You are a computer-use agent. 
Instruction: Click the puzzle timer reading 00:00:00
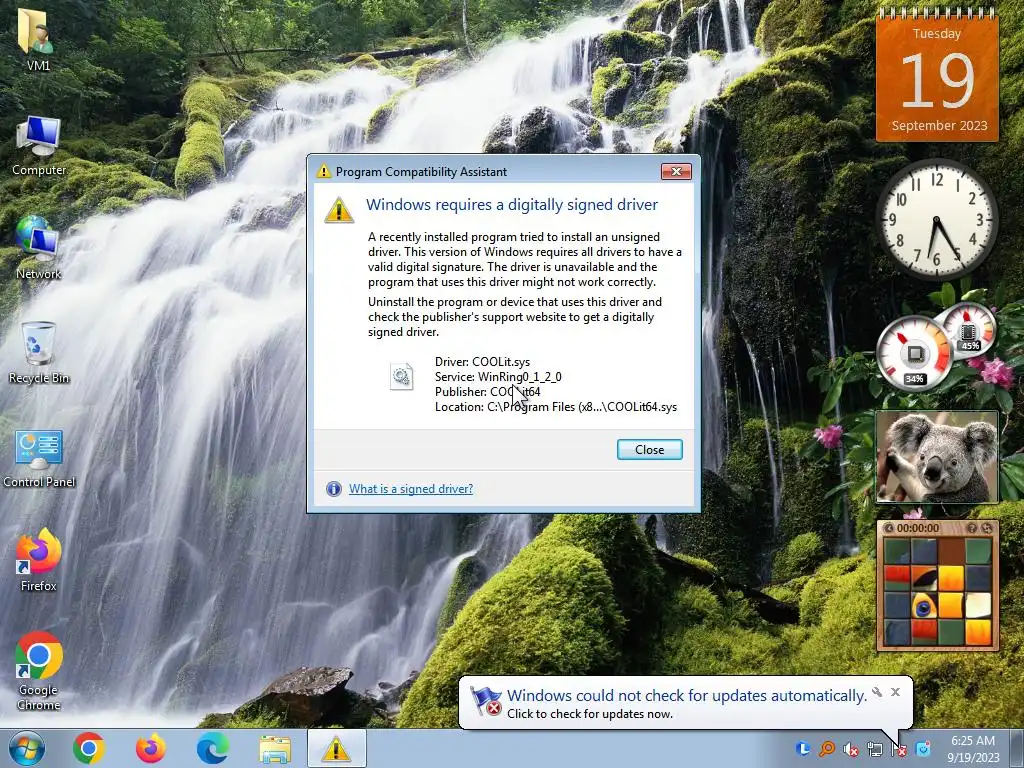pos(918,528)
